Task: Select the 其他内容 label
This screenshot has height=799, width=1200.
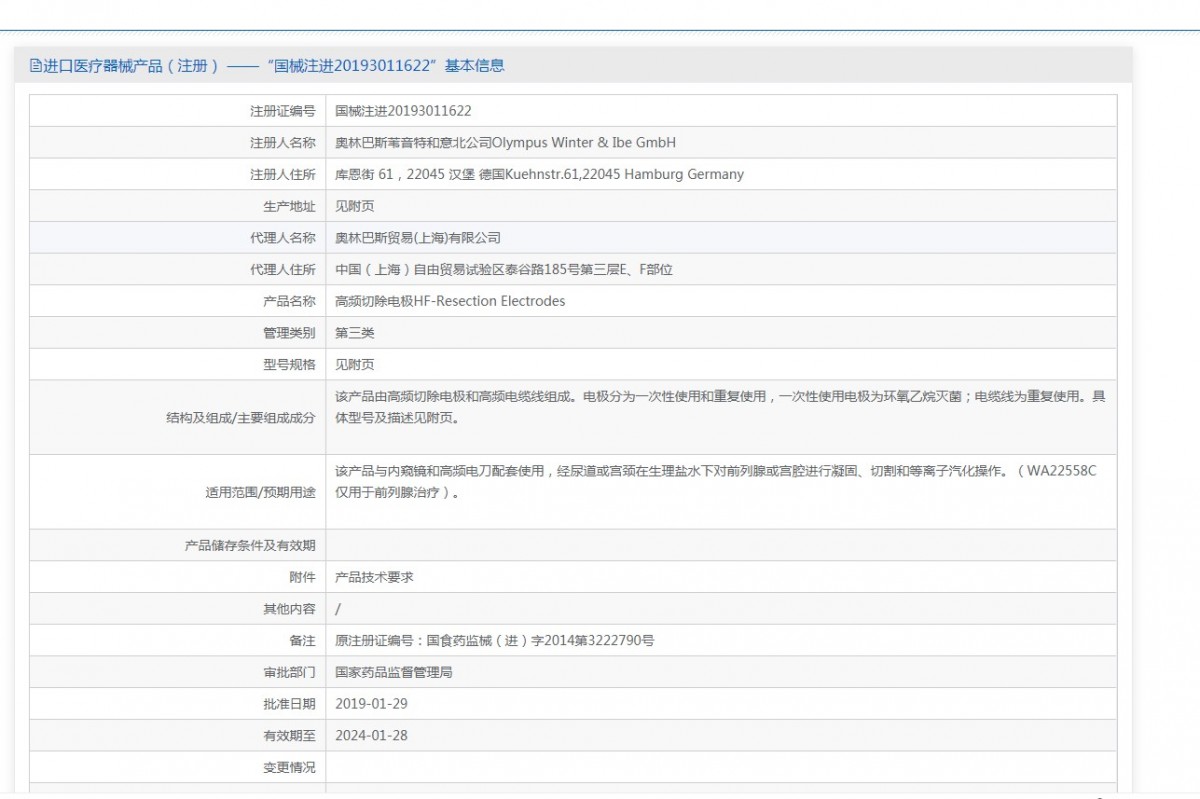Action: 290,609
